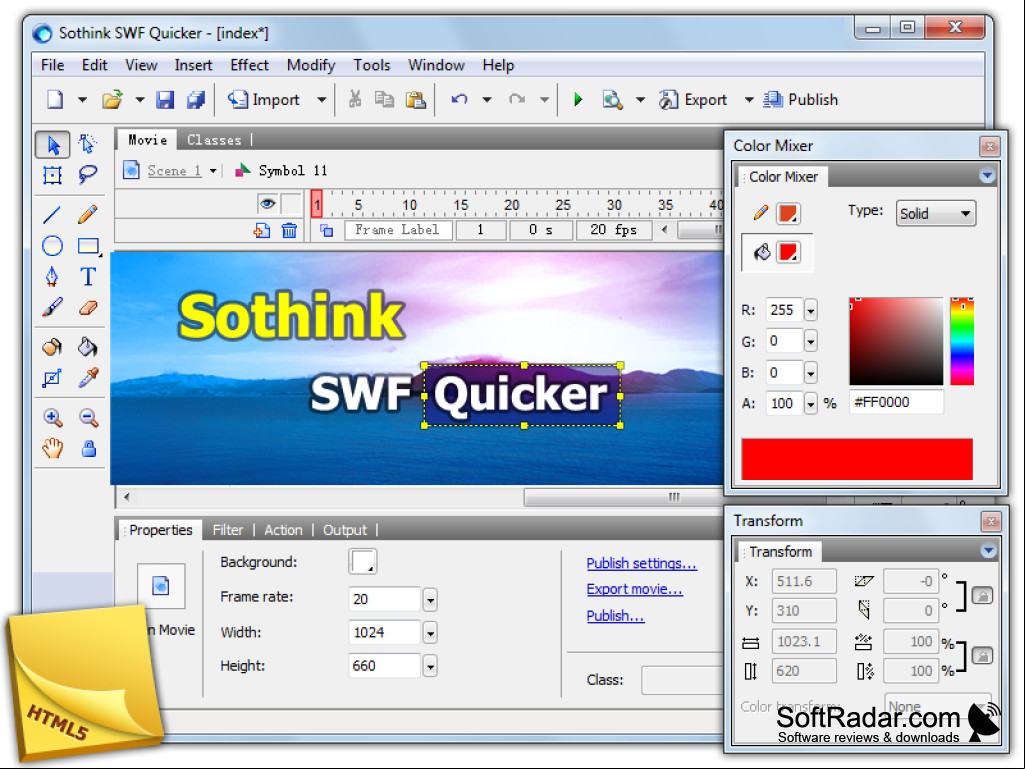The image size is (1025, 769).
Task: Open the Frame rate dropdown arrow
Action: point(430,600)
